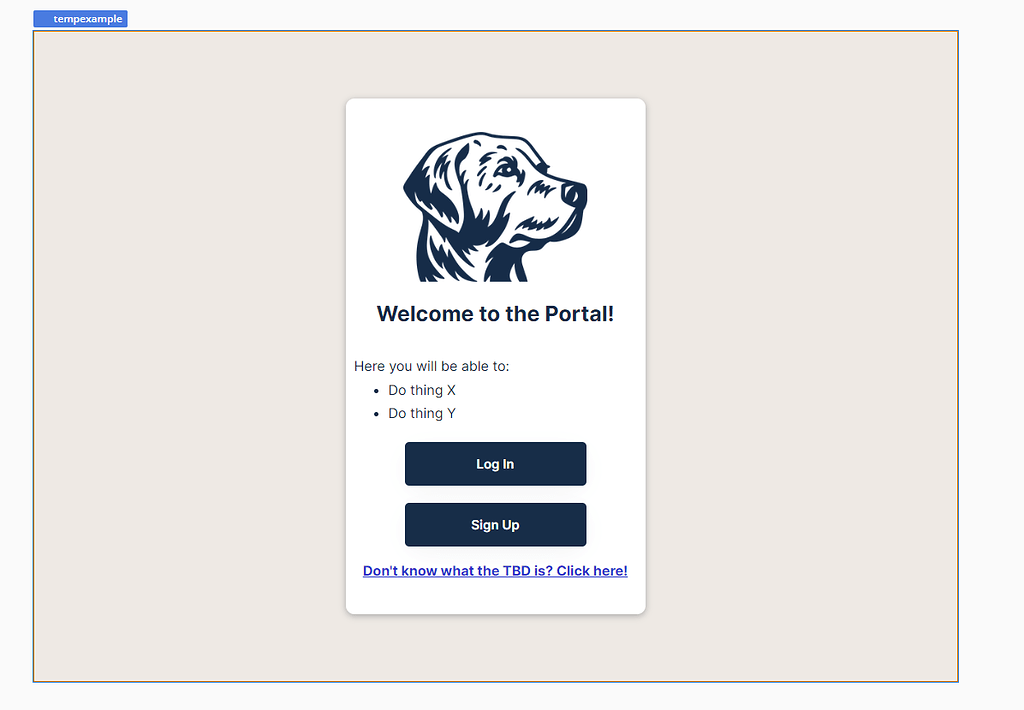Click the blank canvas outside the tempexample frame
The height and width of the screenshot is (710, 1024).
991,356
